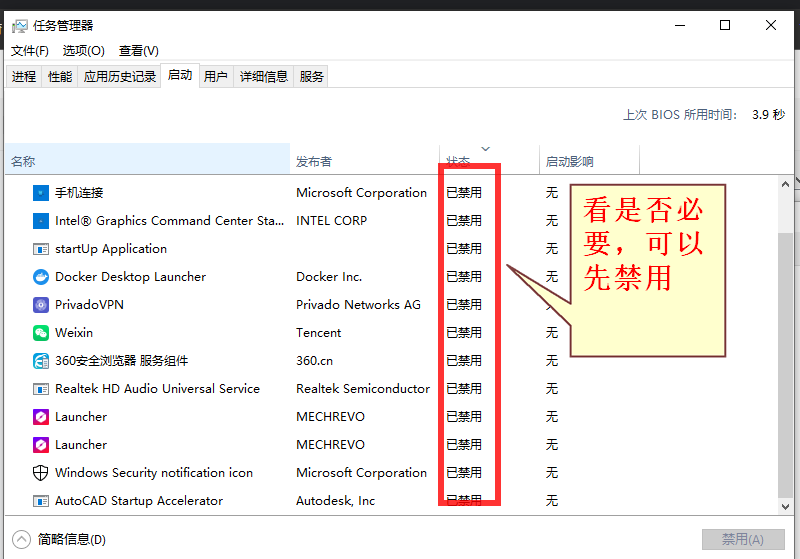800x559 pixels.
Task: Click the Intel Graphics Command Center icon
Action: tap(41, 221)
